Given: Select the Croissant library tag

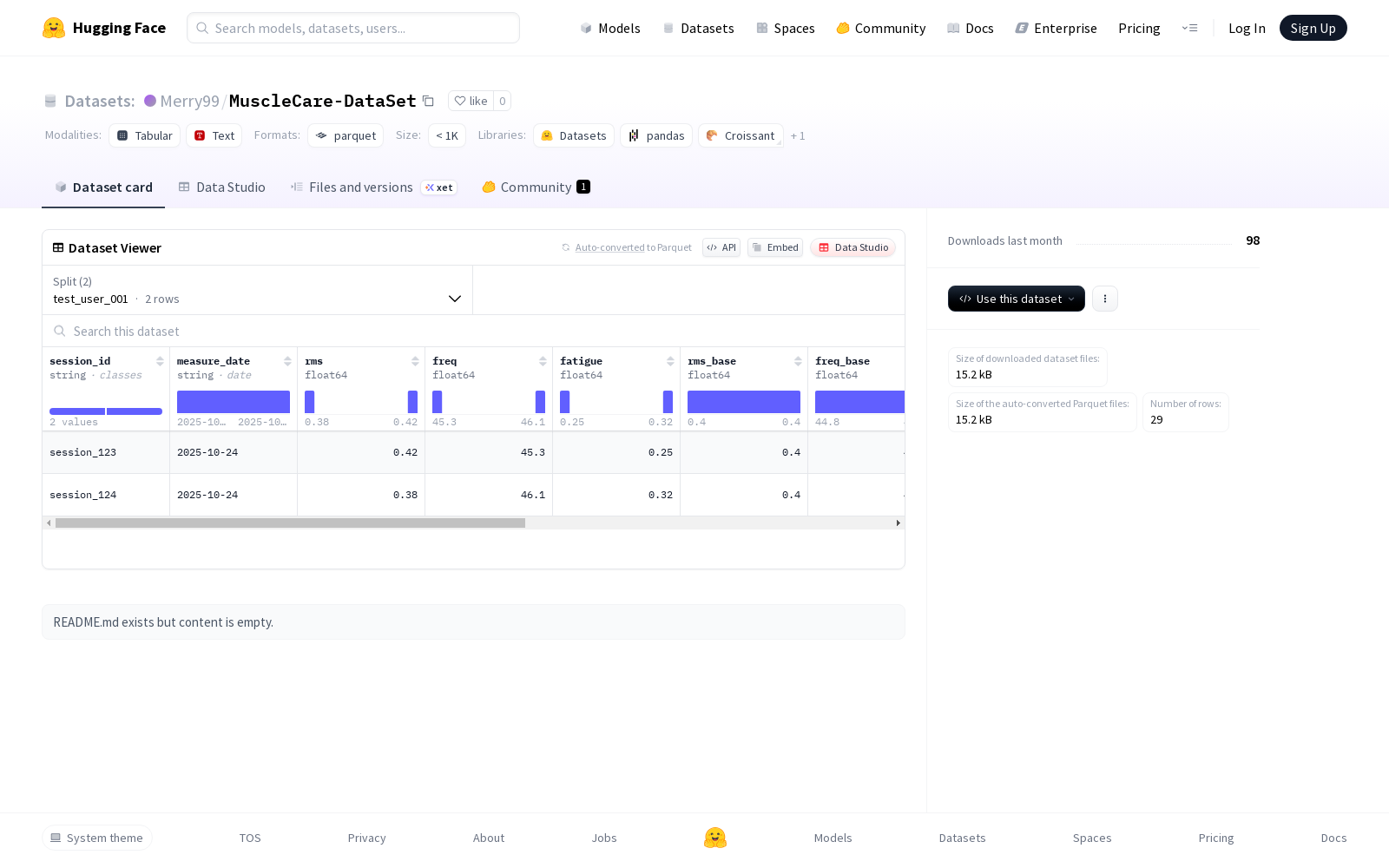Looking at the screenshot, I should (x=741, y=135).
